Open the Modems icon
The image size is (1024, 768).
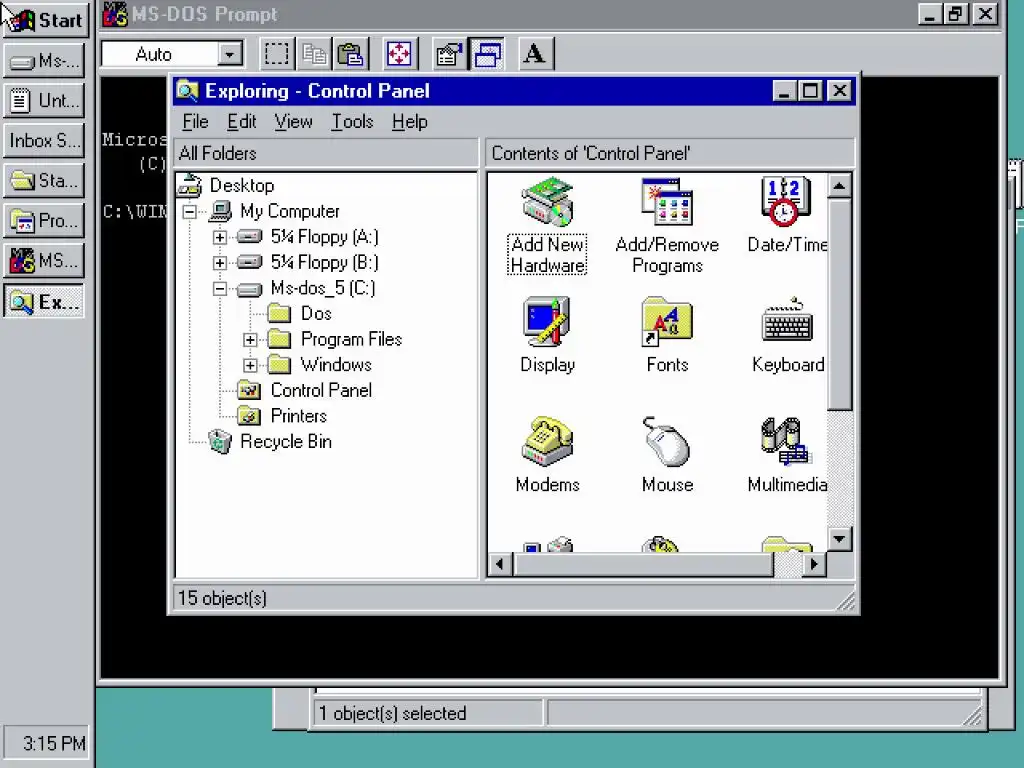coord(547,455)
